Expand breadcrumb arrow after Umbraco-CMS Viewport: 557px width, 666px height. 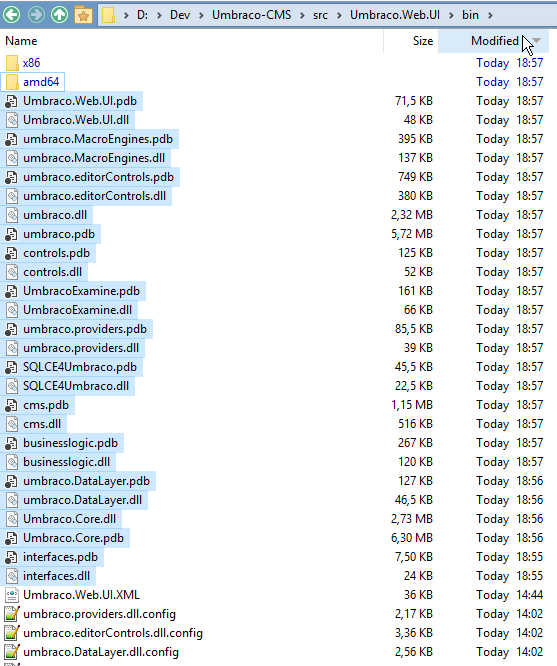[302, 15]
